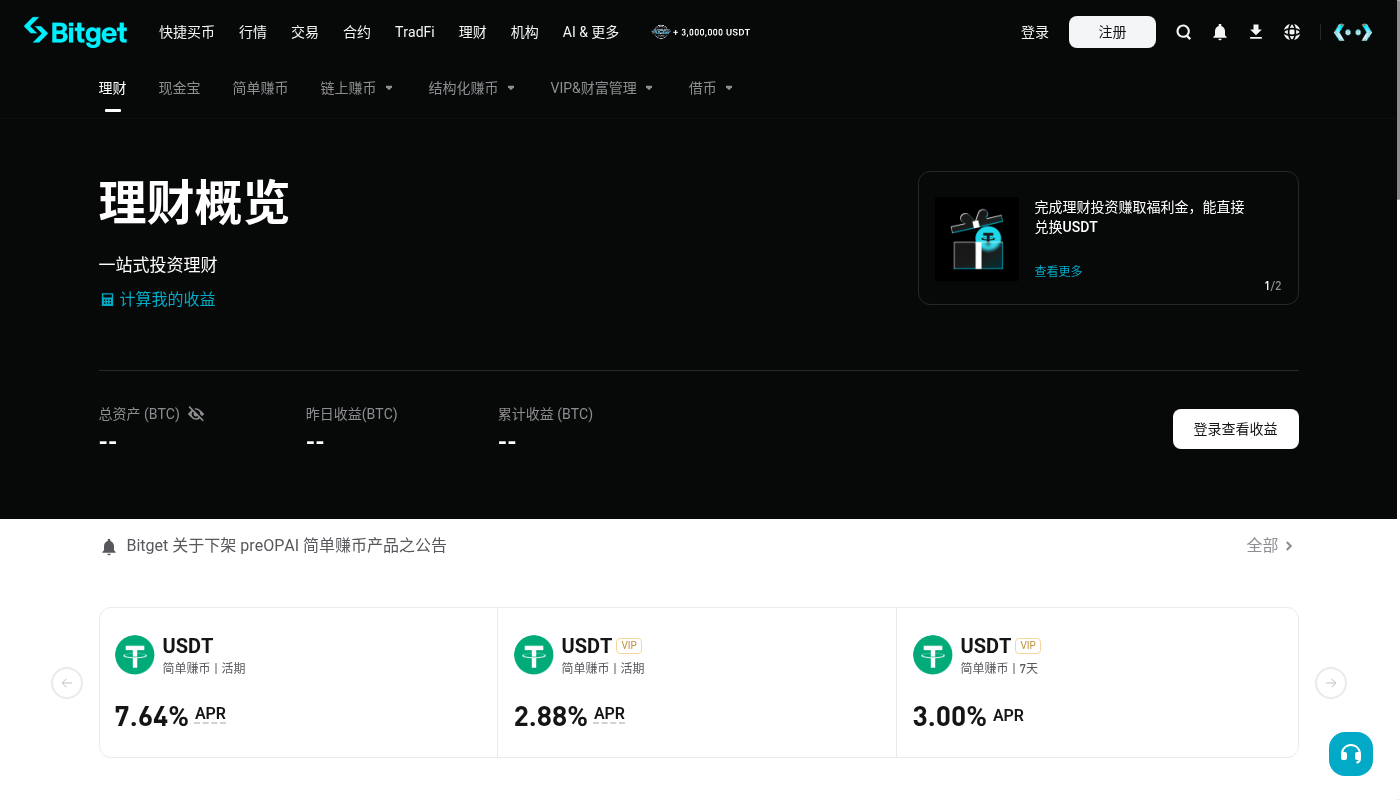Click first USDT 活期 card coin icon

[x=134, y=655]
